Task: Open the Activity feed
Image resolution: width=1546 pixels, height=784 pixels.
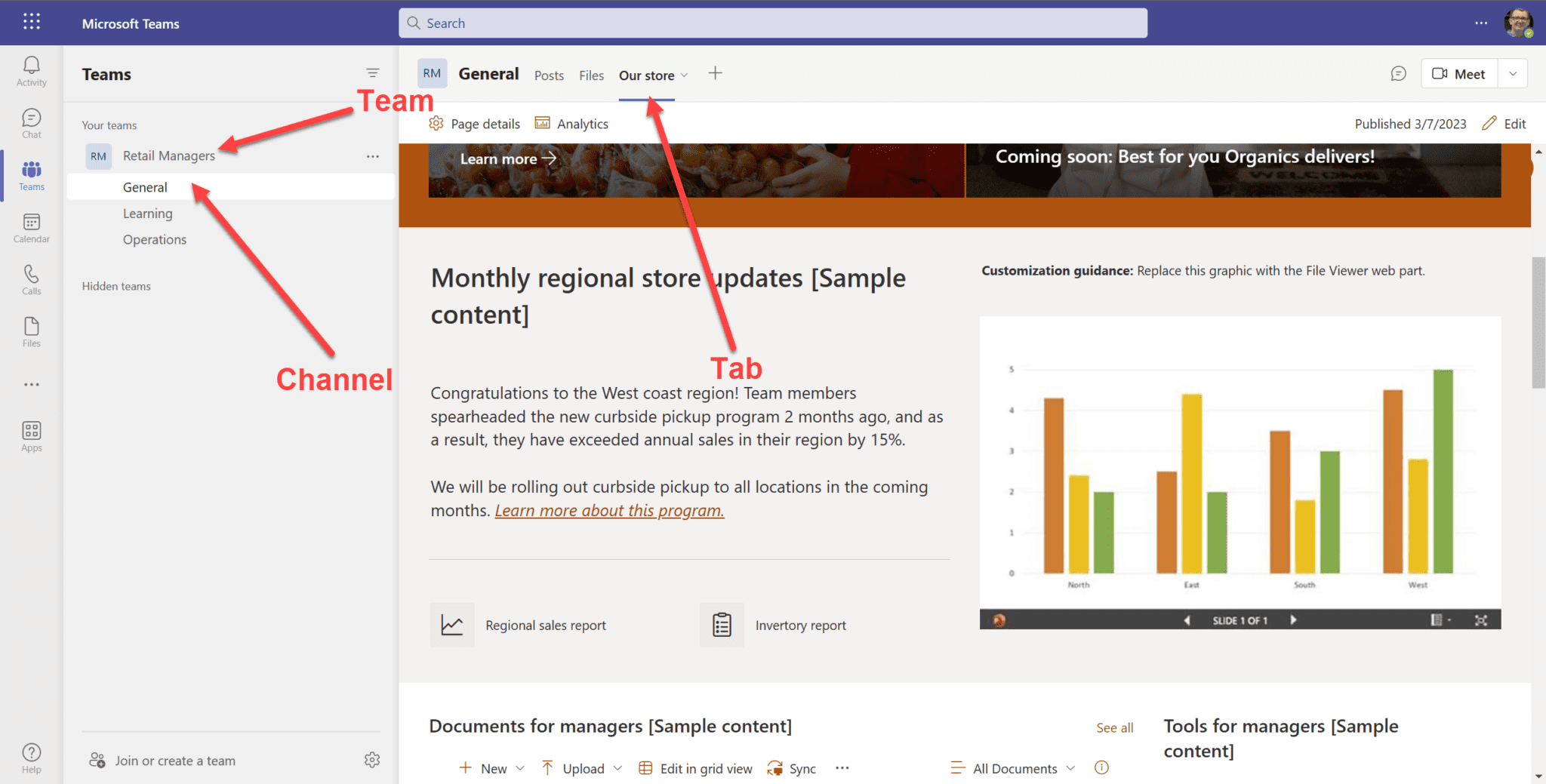Action: pos(31,71)
